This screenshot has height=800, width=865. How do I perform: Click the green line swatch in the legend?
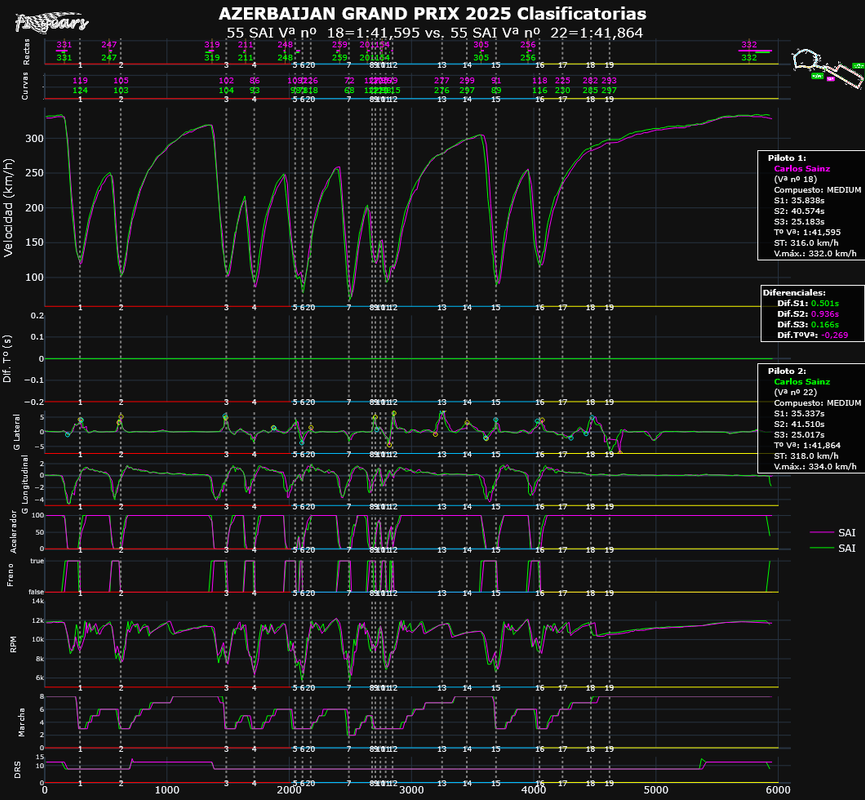click(x=821, y=548)
